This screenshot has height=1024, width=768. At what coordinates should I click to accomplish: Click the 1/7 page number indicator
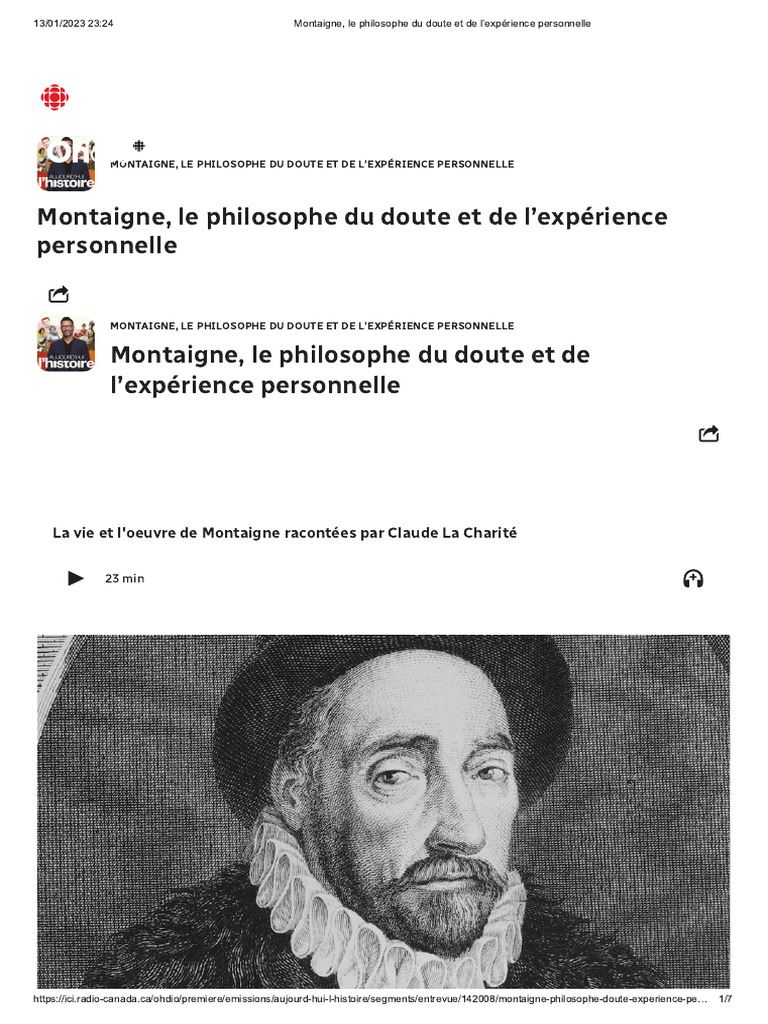coord(726,999)
